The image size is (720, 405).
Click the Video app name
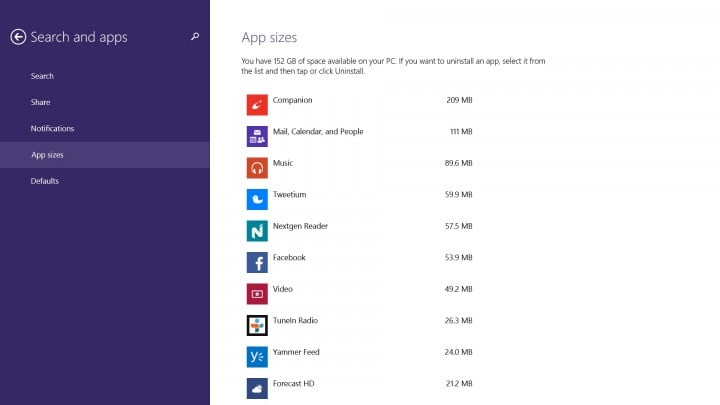(x=283, y=289)
